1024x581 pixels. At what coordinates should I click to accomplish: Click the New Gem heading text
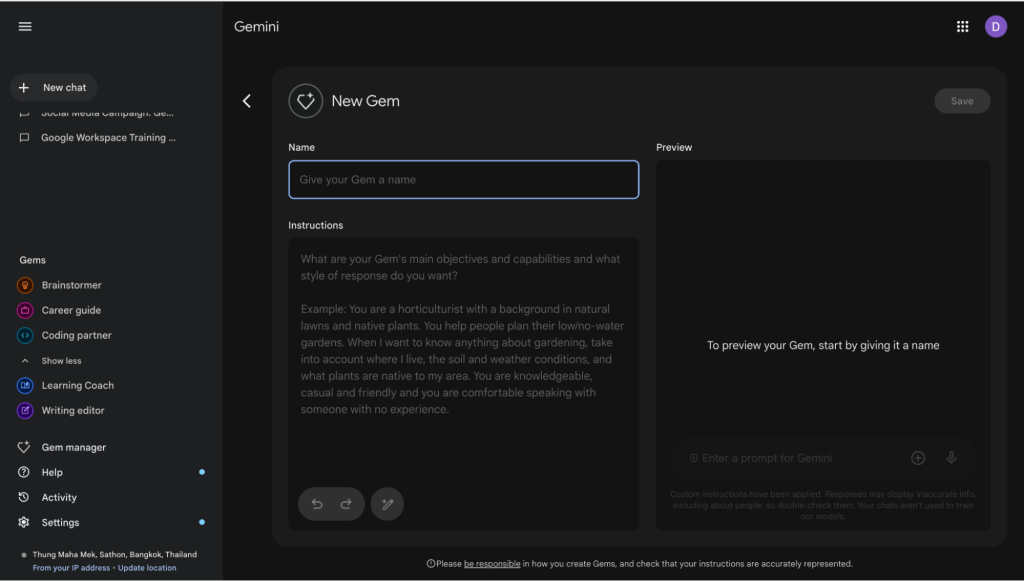pos(366,101)
